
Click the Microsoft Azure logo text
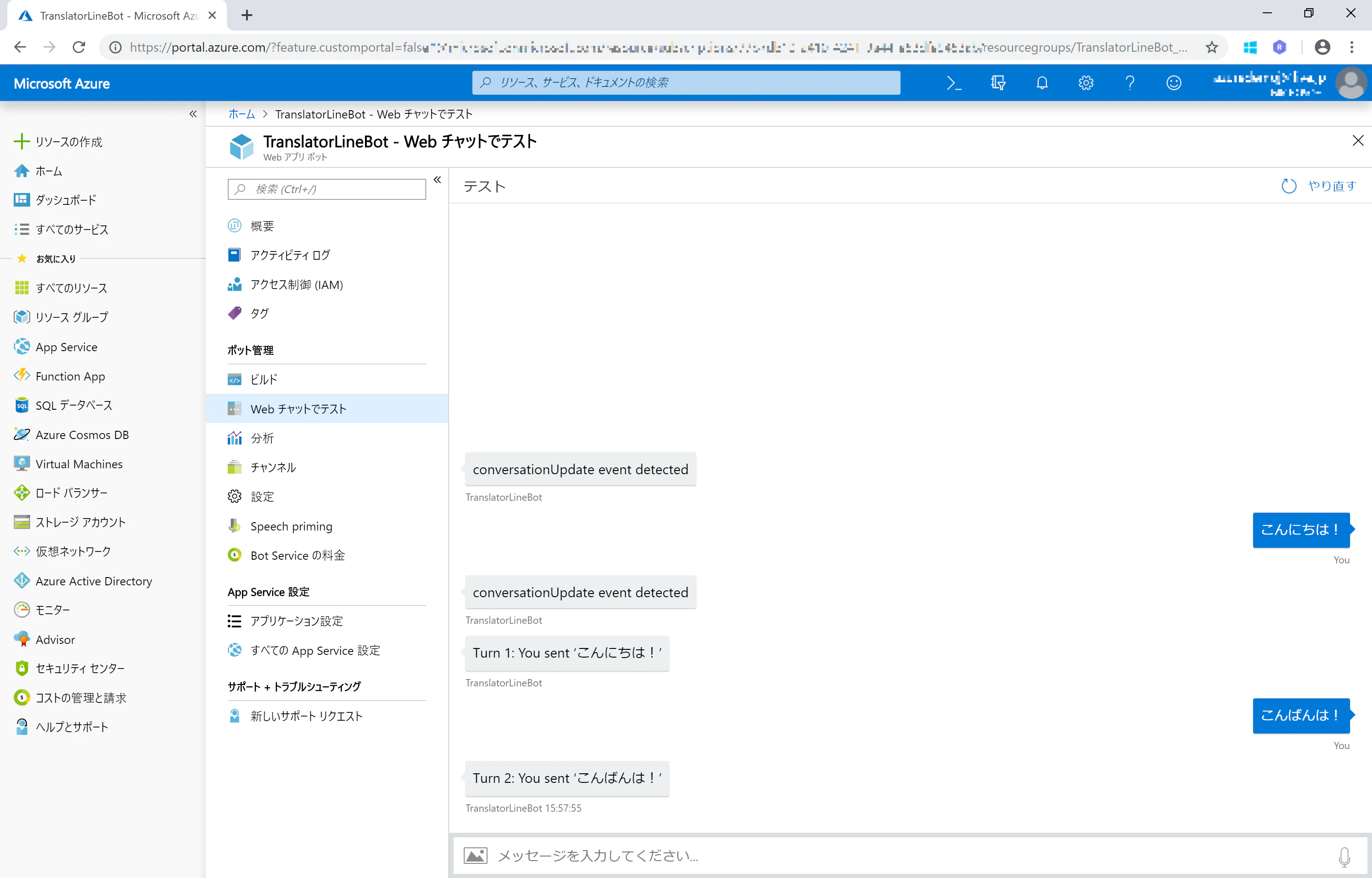(62, 84)
